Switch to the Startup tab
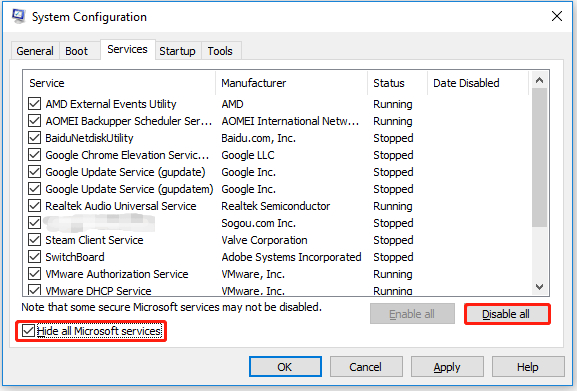This screenshot has width=577, height=391. 177,51
